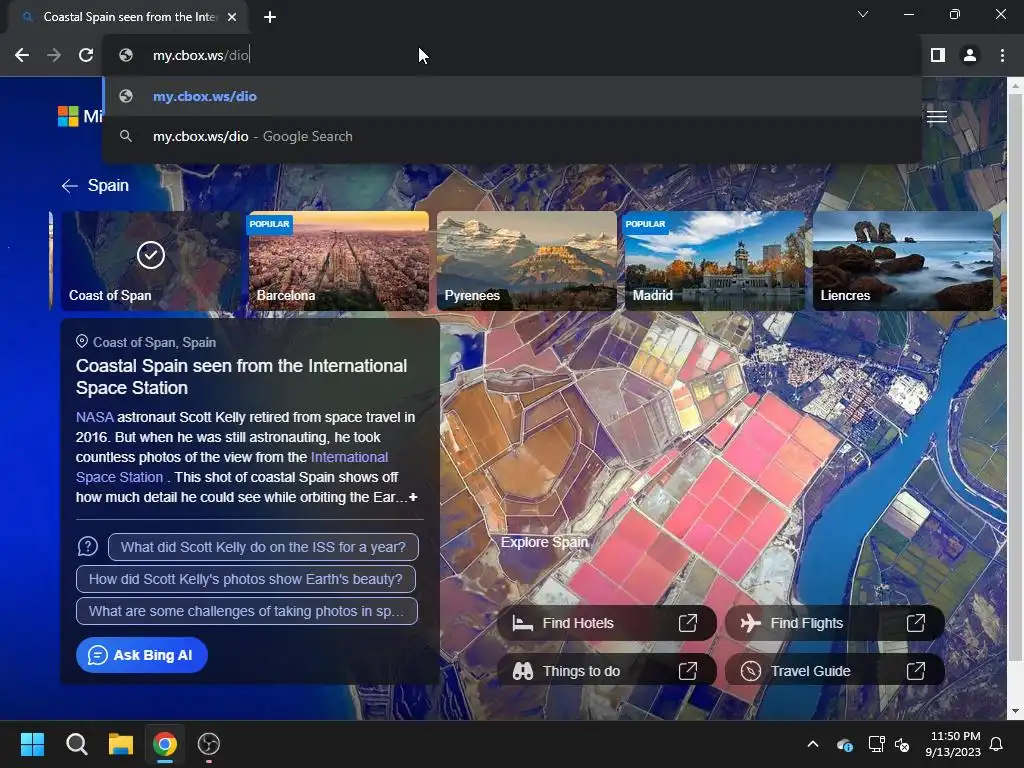Click the Explore Spain label
This screenshot has height=768, width=1024.
[x=545, y=542]
